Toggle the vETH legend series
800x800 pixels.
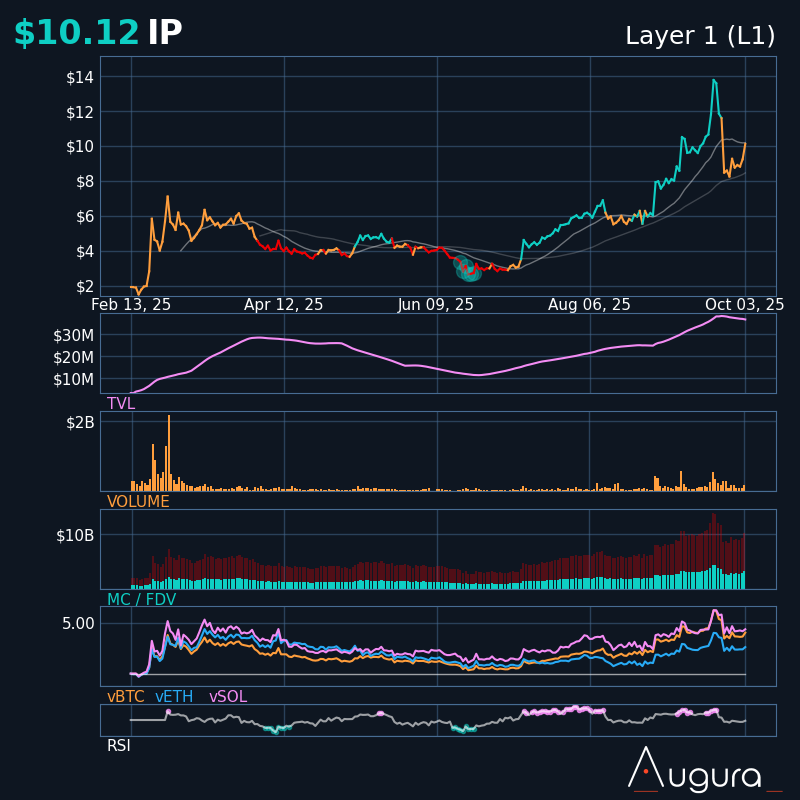[174, 697]
